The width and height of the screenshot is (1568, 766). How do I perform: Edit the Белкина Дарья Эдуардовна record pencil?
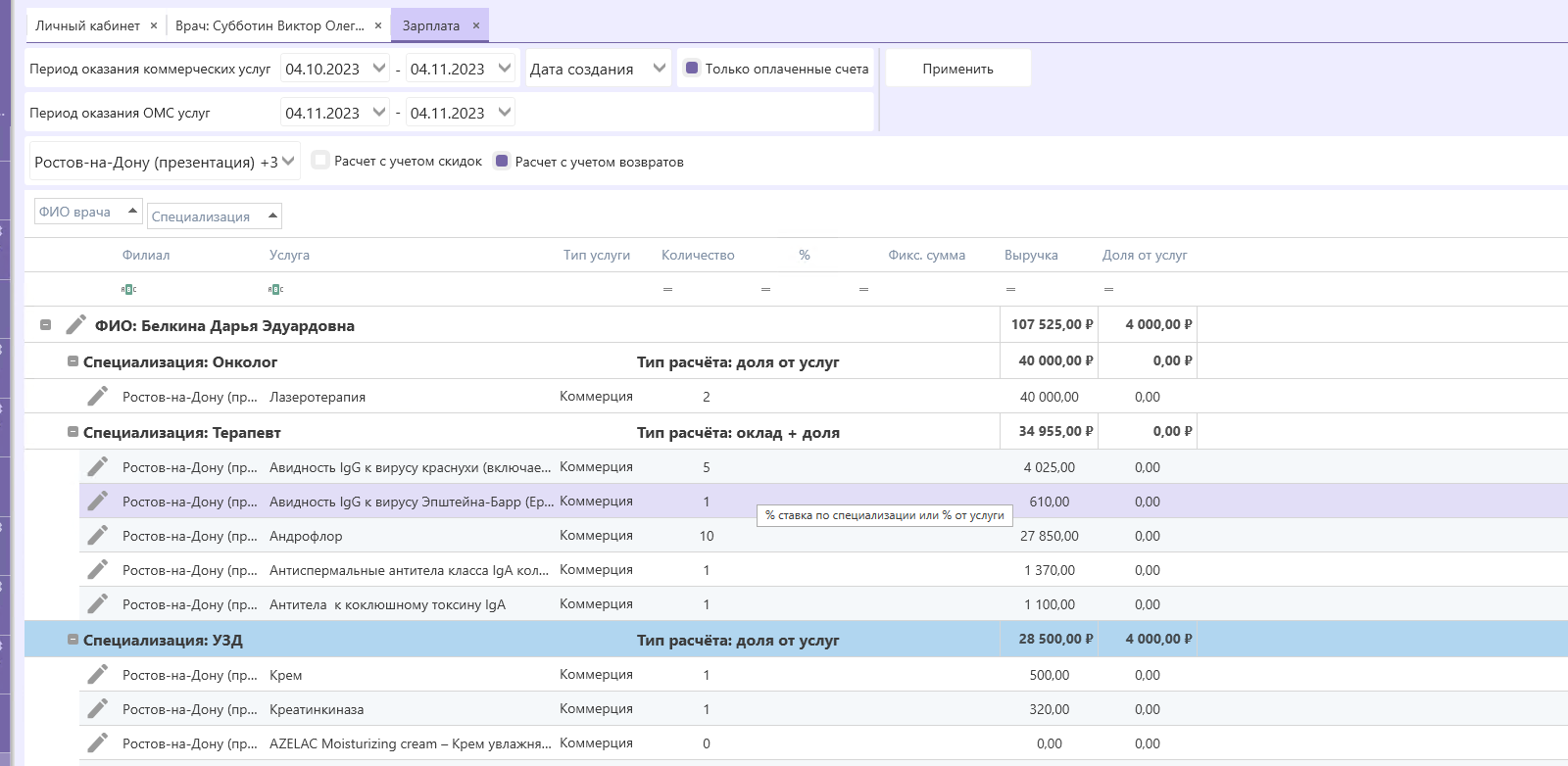(x=75, y=324)
